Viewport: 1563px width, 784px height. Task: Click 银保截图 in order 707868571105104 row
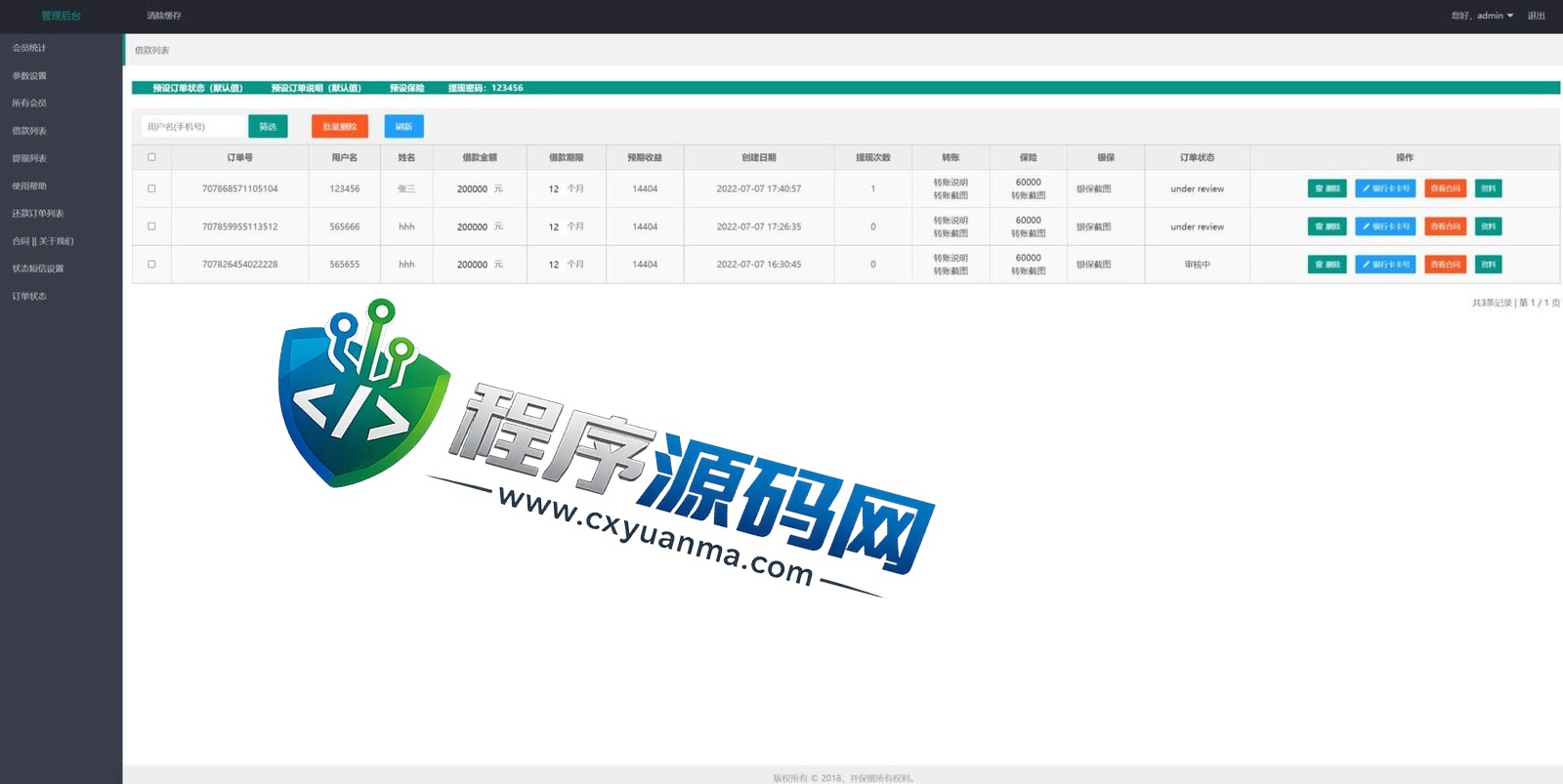tap(1093, 189)
